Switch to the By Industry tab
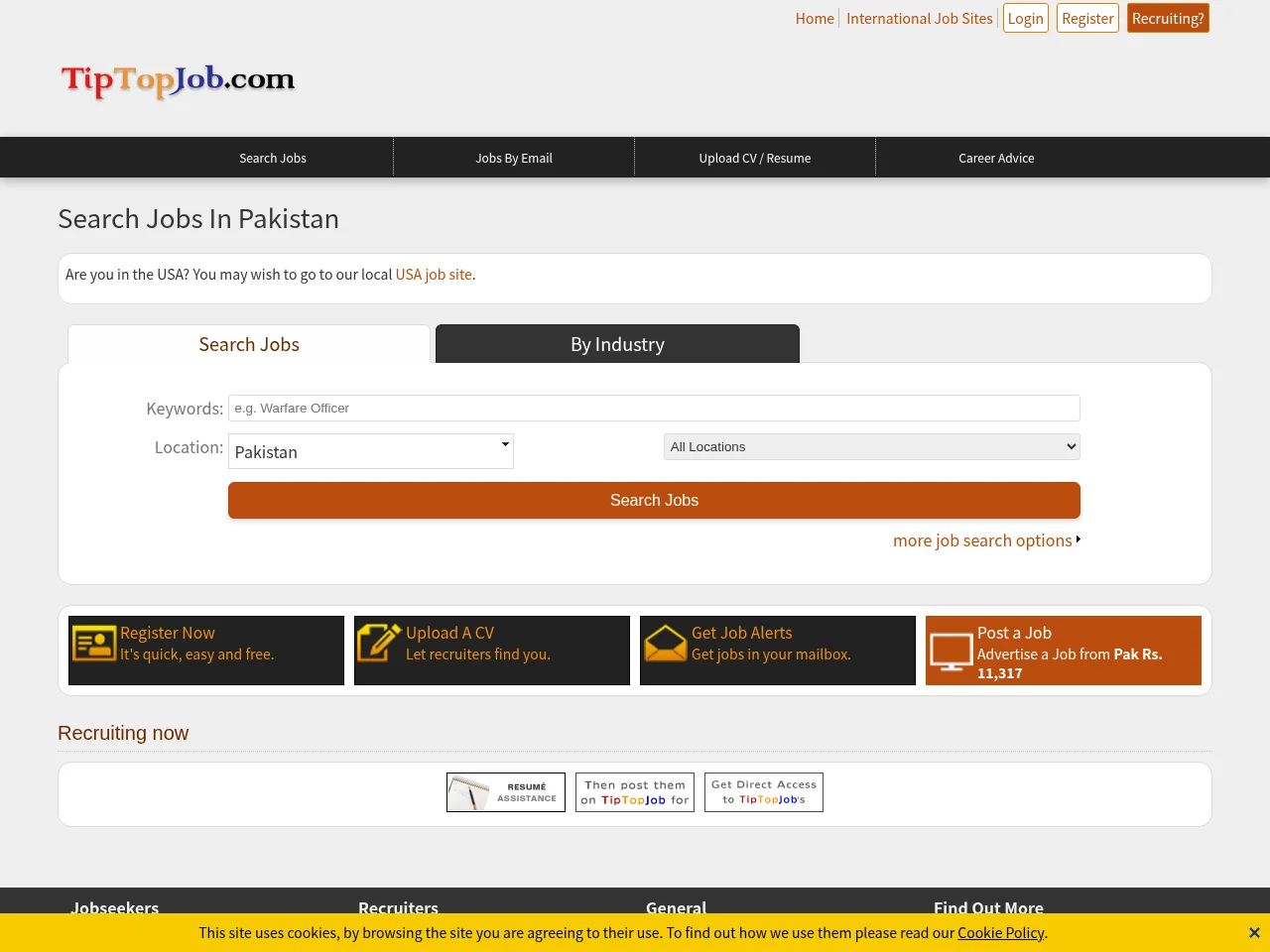 617,344
